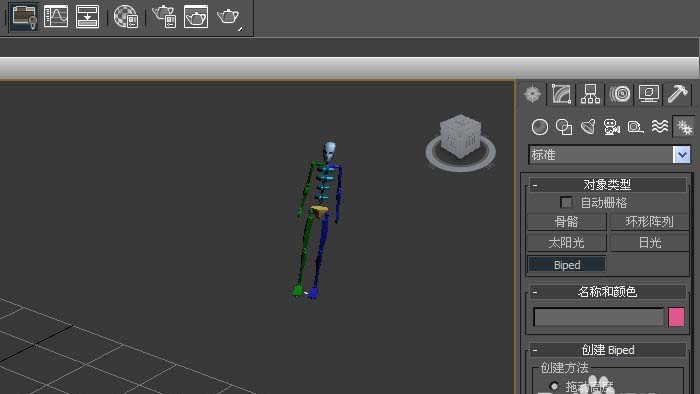
Task: Open the Schematic View icon
Action: pos(88,17)
